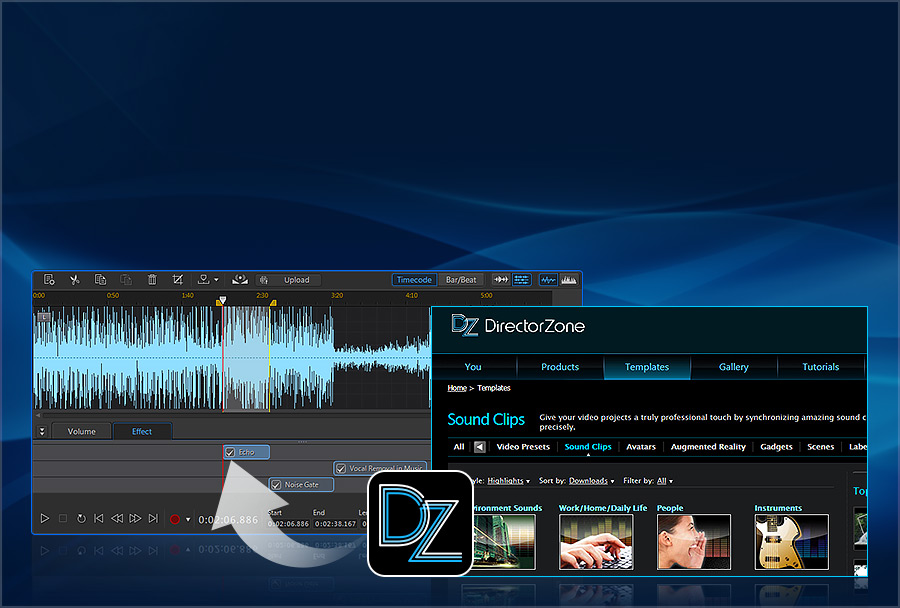900x608 pixels.
Task: Open the You menu in DirectorZone
Action: tap(473, 367)
